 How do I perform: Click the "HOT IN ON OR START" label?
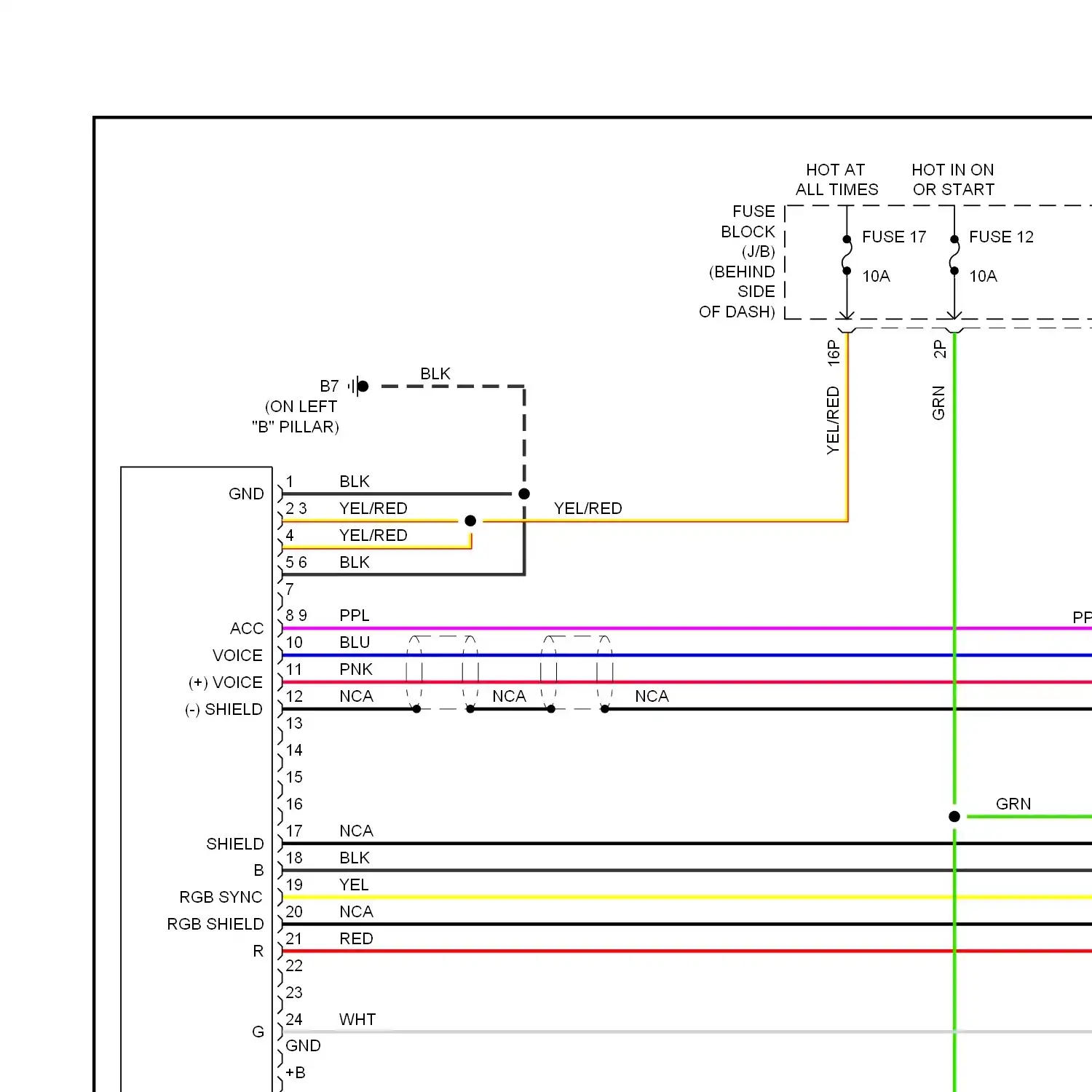(953, 180)
